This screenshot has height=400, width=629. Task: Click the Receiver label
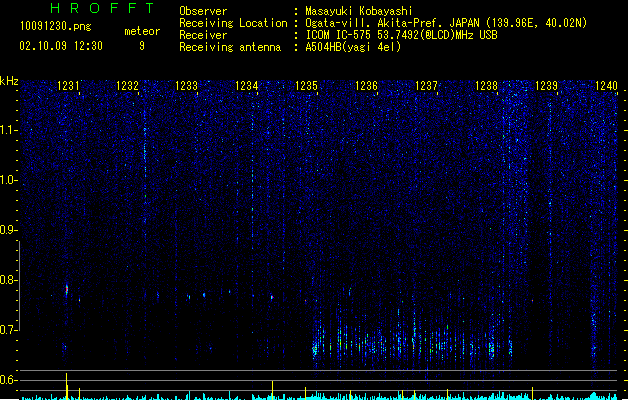203,35
